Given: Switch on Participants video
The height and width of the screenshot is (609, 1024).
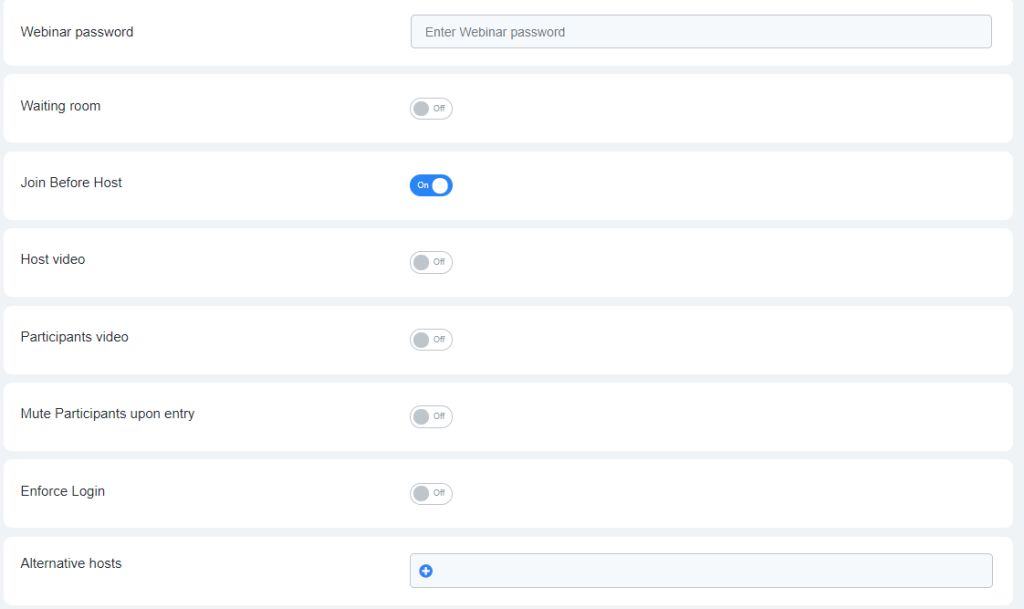Looking at the screenshot, I should coord(431,340).
